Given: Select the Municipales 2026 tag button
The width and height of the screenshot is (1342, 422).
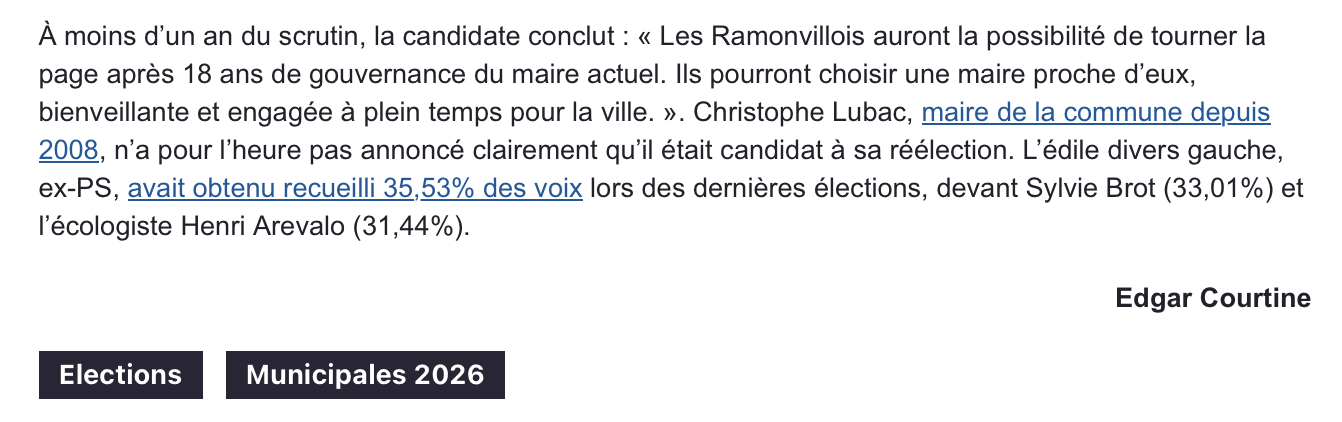Looking at the screenshot, I should coord(365,375).
